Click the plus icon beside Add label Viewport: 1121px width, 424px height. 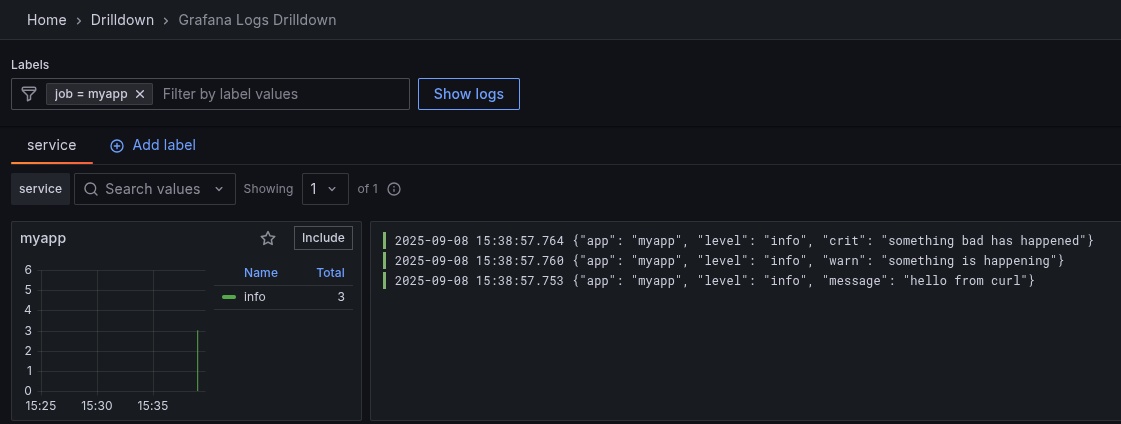(x=117, y=145)
